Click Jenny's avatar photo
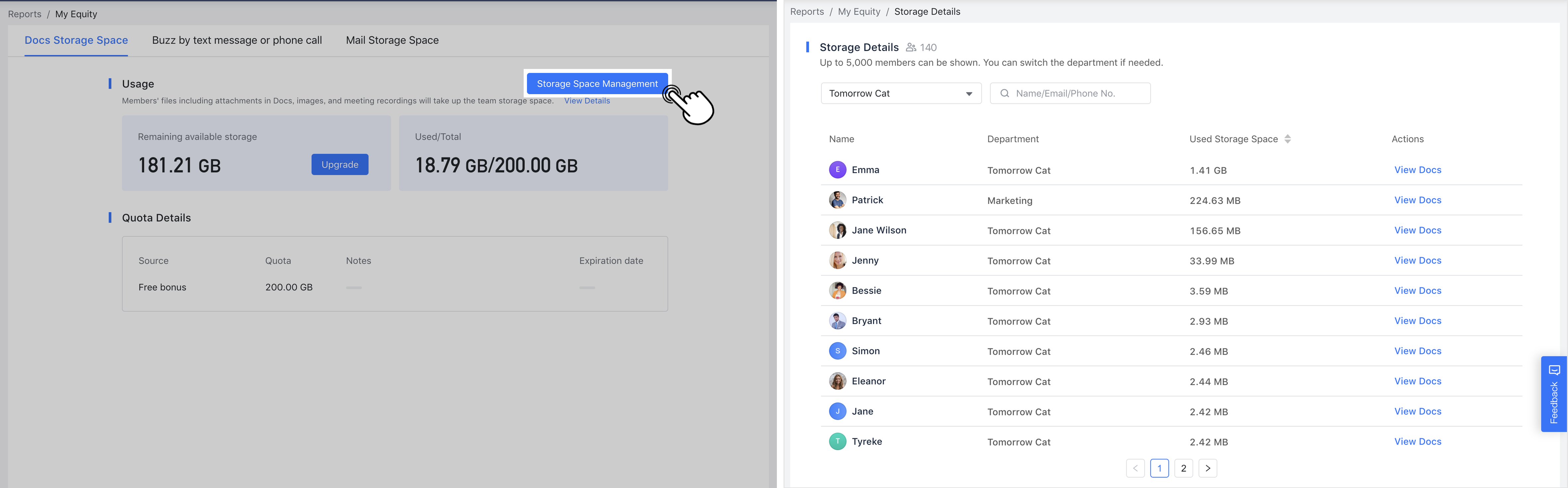1568x488 pixels. tap(838, 260)
